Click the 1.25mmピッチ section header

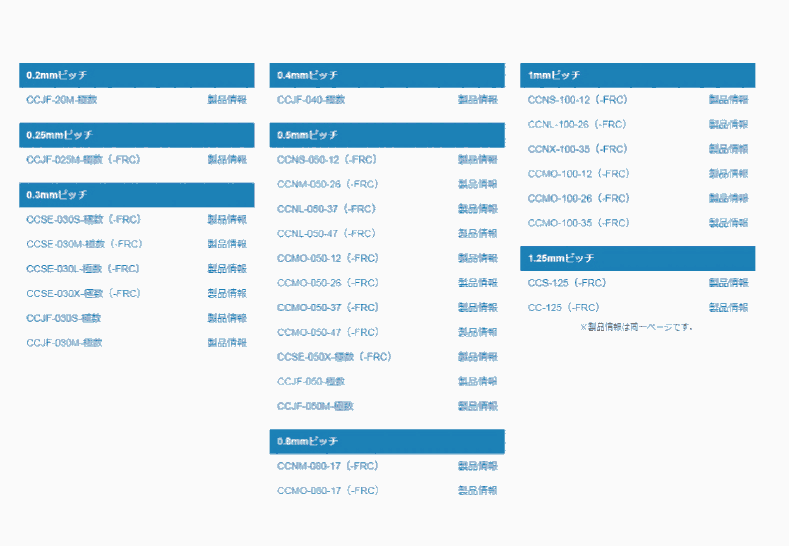point(637,259)
